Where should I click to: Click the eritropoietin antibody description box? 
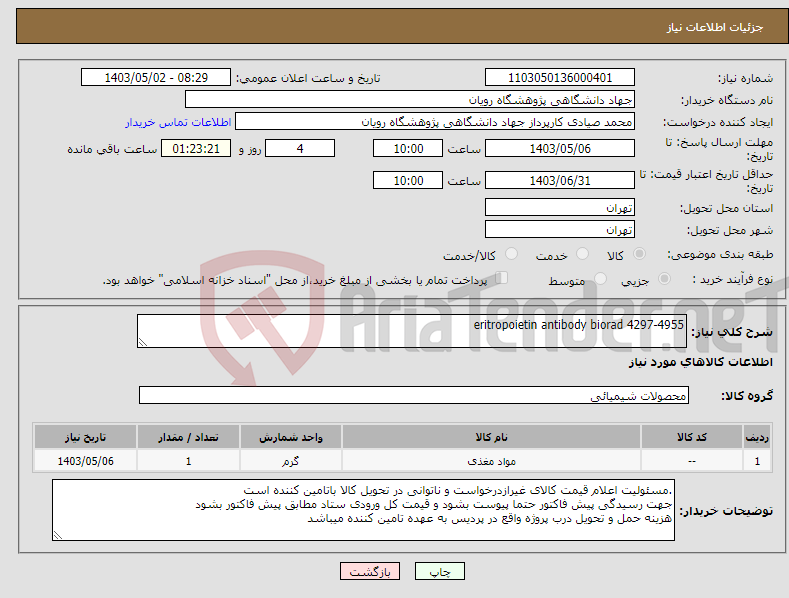[412, 331]
